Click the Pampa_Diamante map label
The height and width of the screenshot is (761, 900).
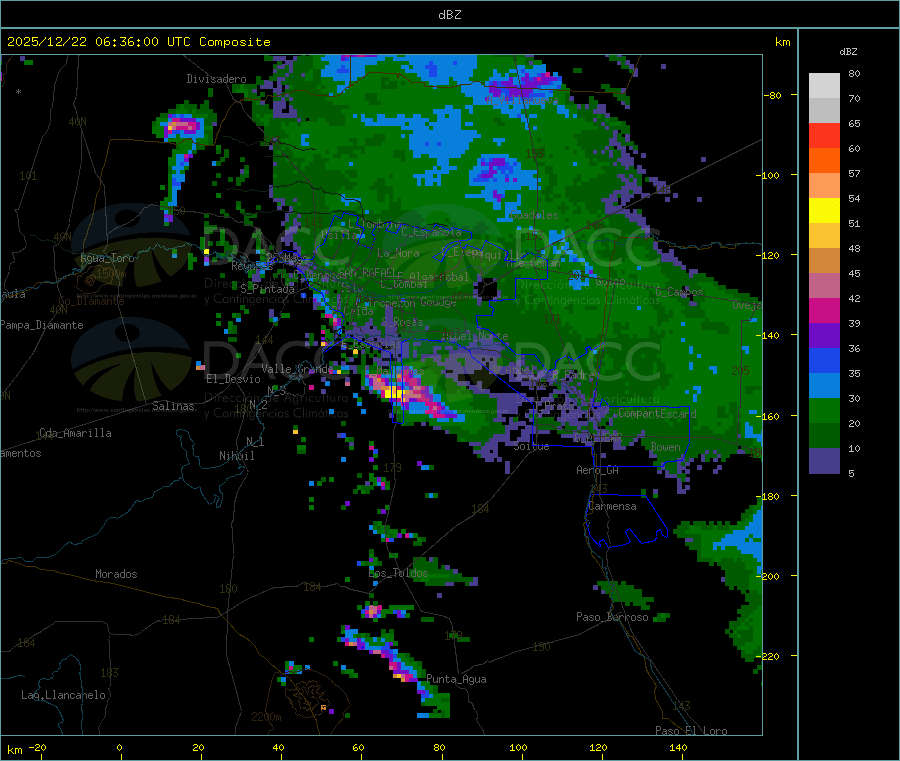[42, 325]
